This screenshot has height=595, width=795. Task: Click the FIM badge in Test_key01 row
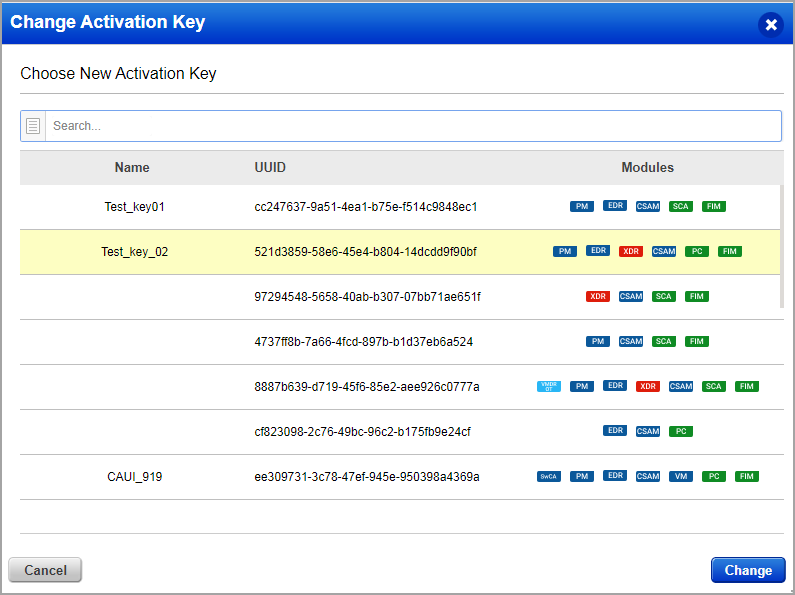point(713,206)
